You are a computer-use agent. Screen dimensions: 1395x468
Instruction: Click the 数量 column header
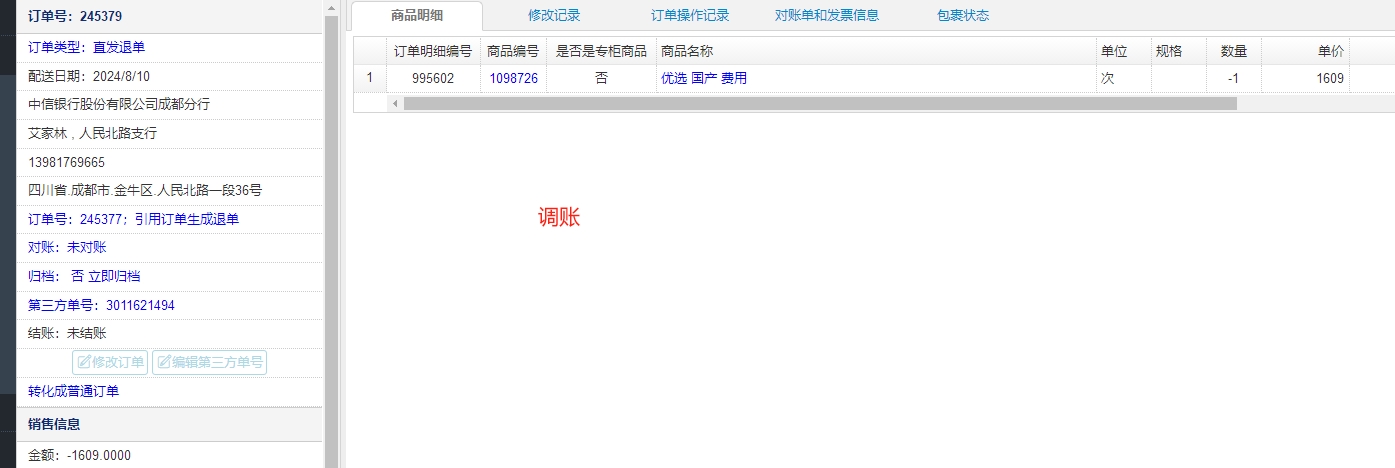(1233, 51)
